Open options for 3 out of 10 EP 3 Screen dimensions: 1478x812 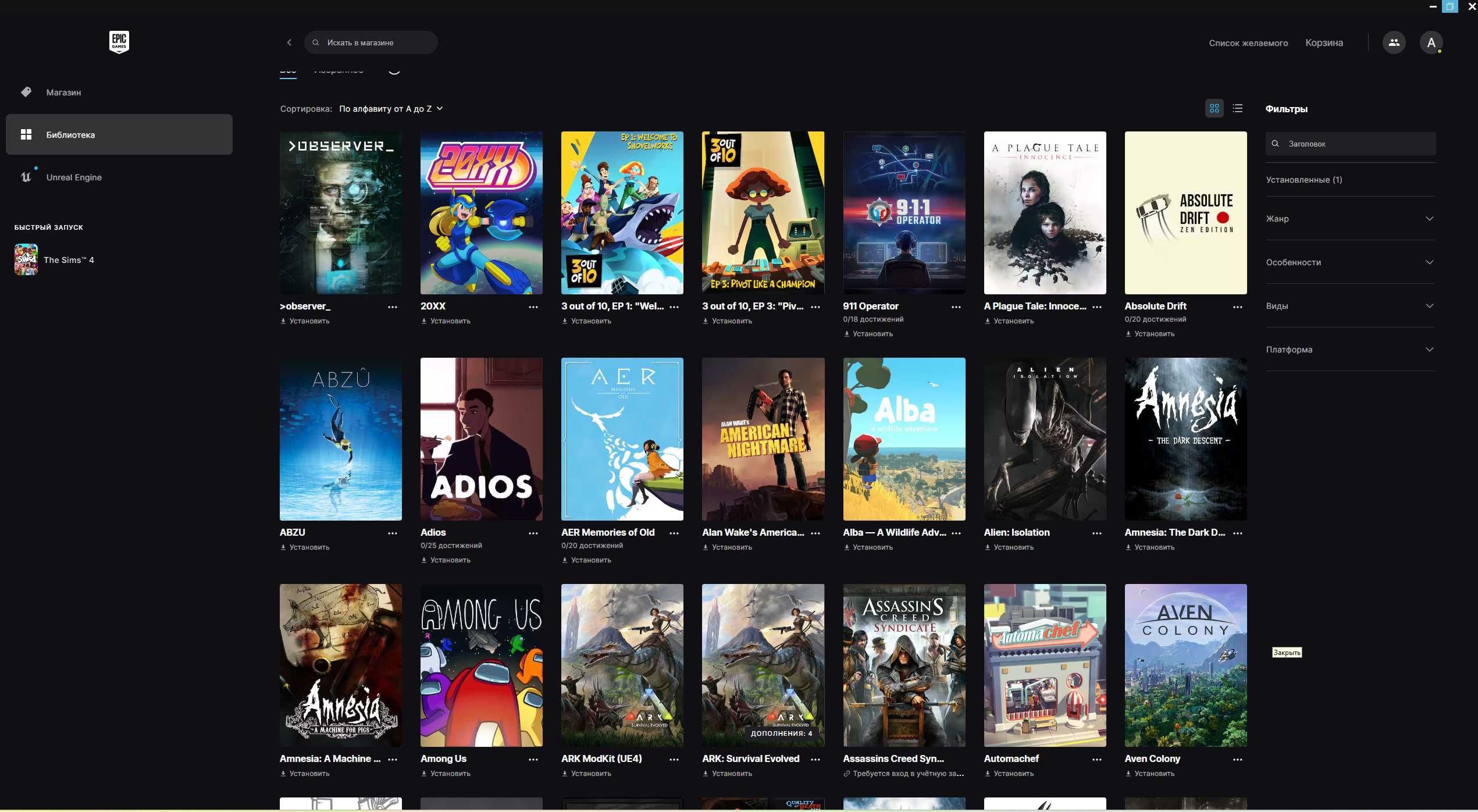[815, 307]
